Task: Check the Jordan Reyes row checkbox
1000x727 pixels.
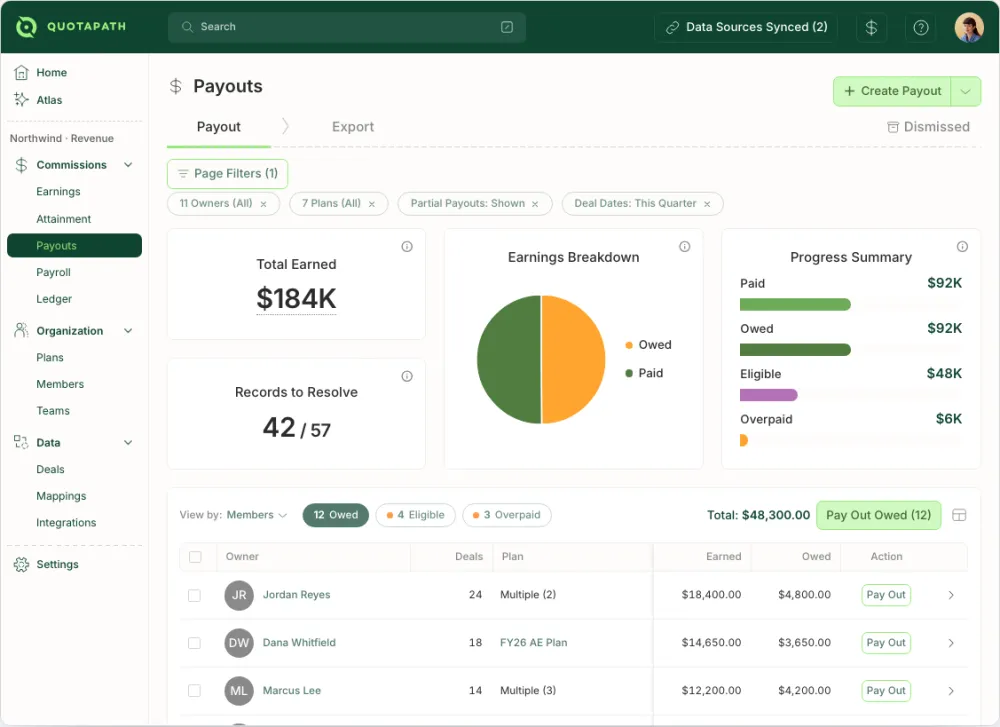Action: (x=195, y=595)
